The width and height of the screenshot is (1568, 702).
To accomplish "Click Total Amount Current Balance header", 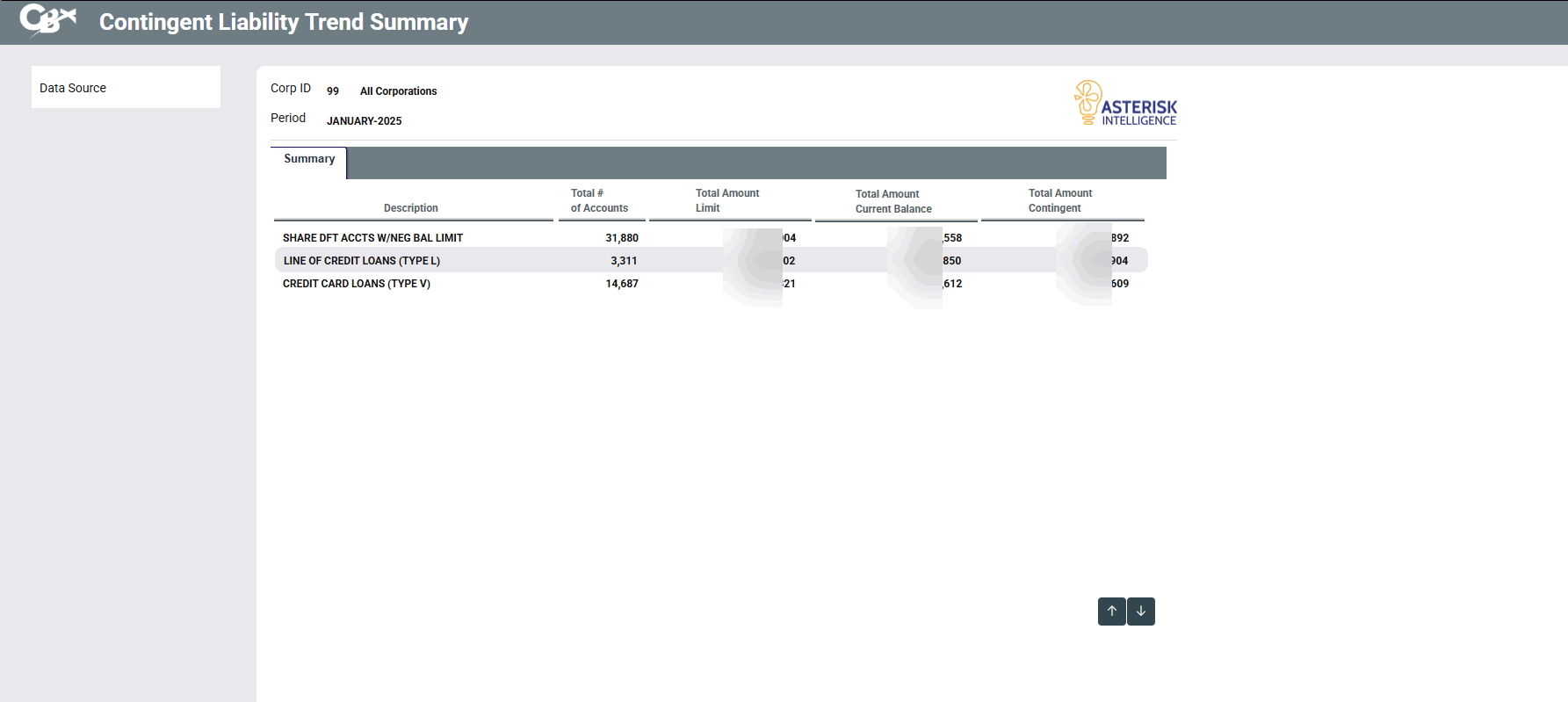I will click(893, 202).
